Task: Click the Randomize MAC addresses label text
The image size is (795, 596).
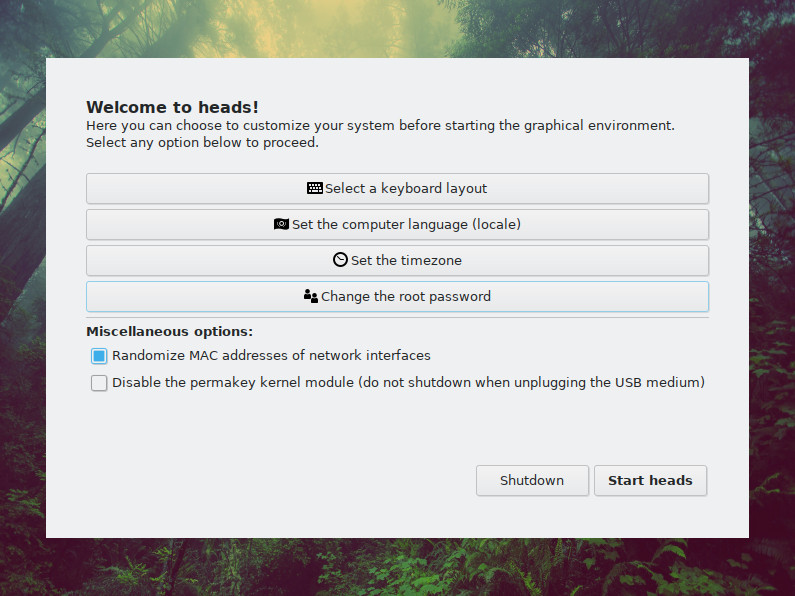Action: pyautogui.click(x=271, y=355)
